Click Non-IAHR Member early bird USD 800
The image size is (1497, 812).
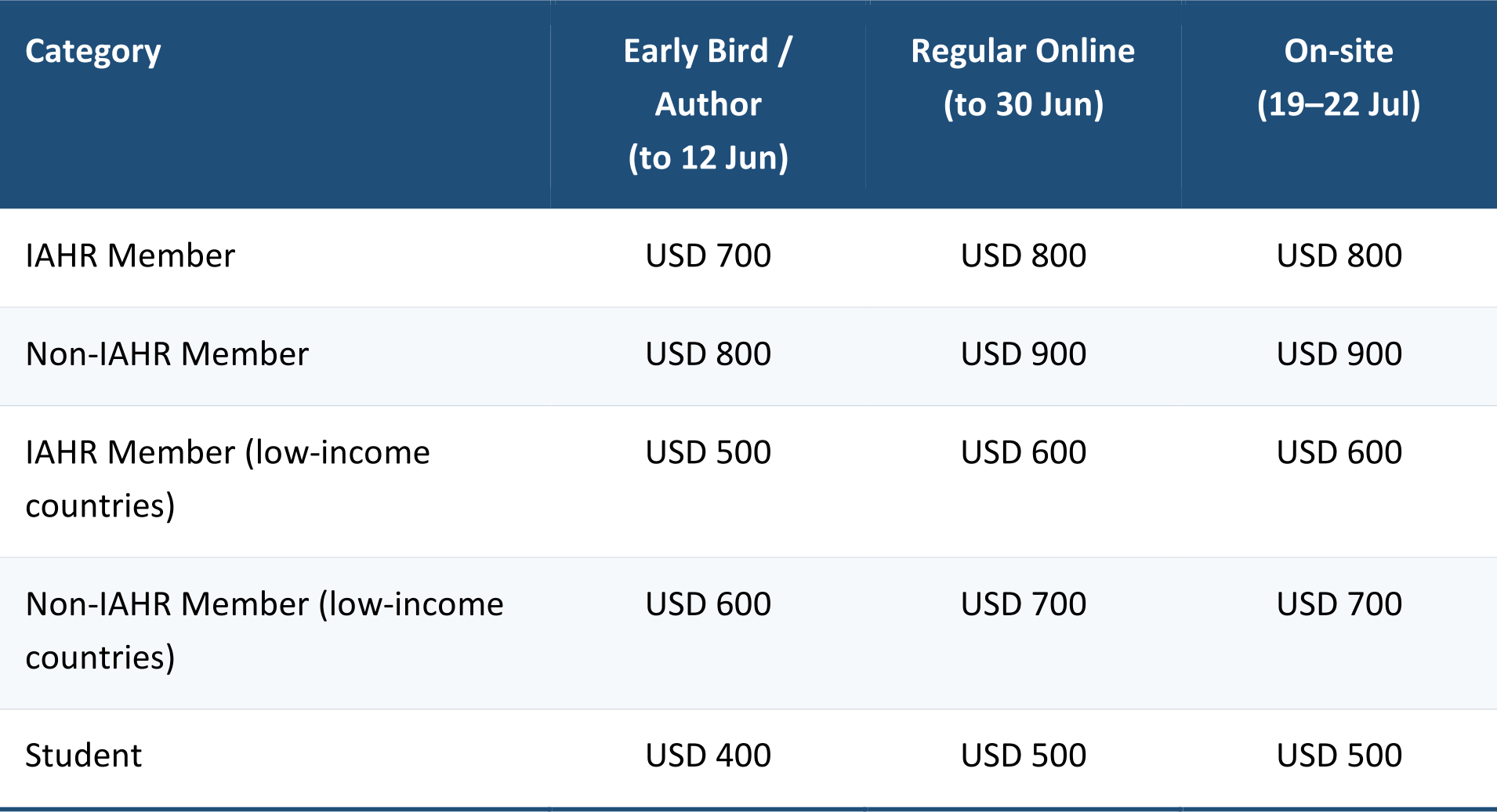pos(709,354)
